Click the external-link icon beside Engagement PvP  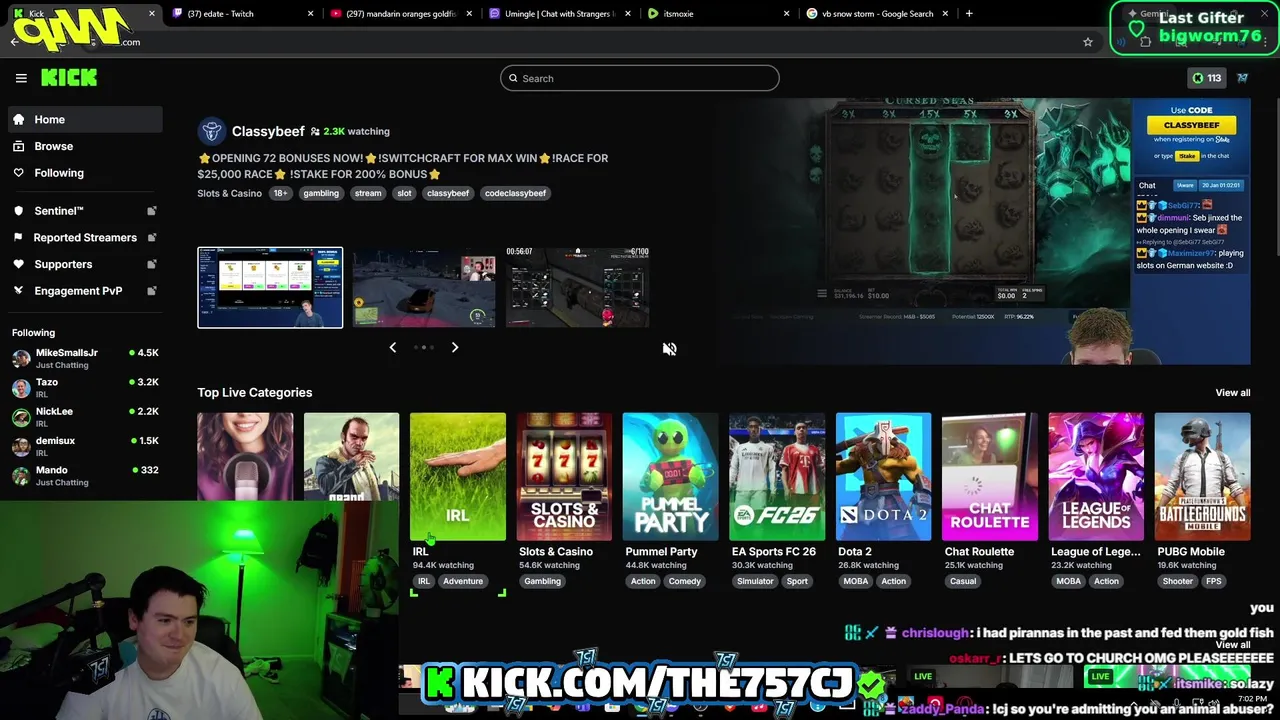[x=152, y=291]
